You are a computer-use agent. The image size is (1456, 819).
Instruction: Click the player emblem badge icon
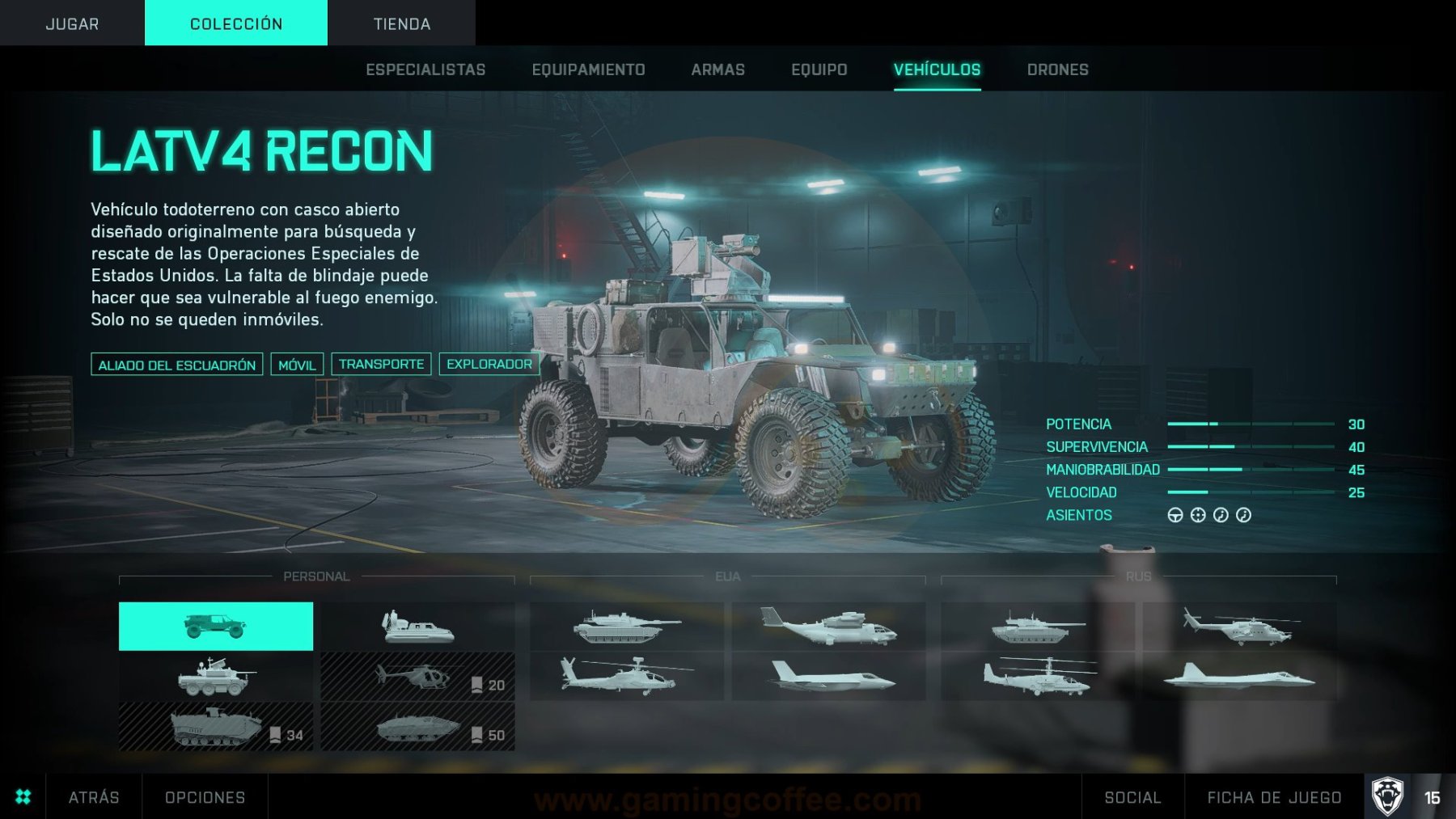pyautogui.click(x=1387, y=797)
